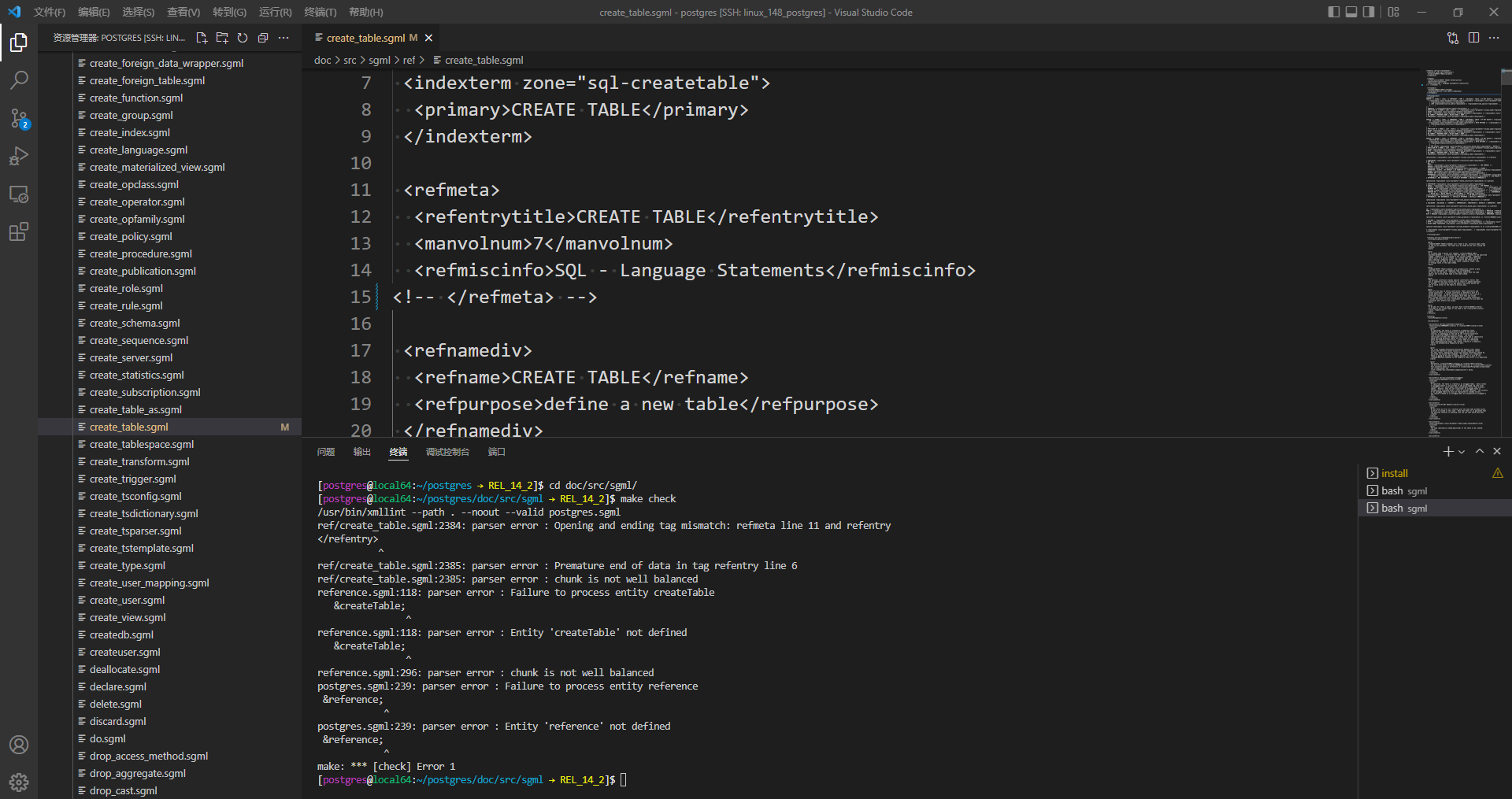Click the terminal prompt input area
This screenshot has height=799, width=1512.
pos(624,779)
